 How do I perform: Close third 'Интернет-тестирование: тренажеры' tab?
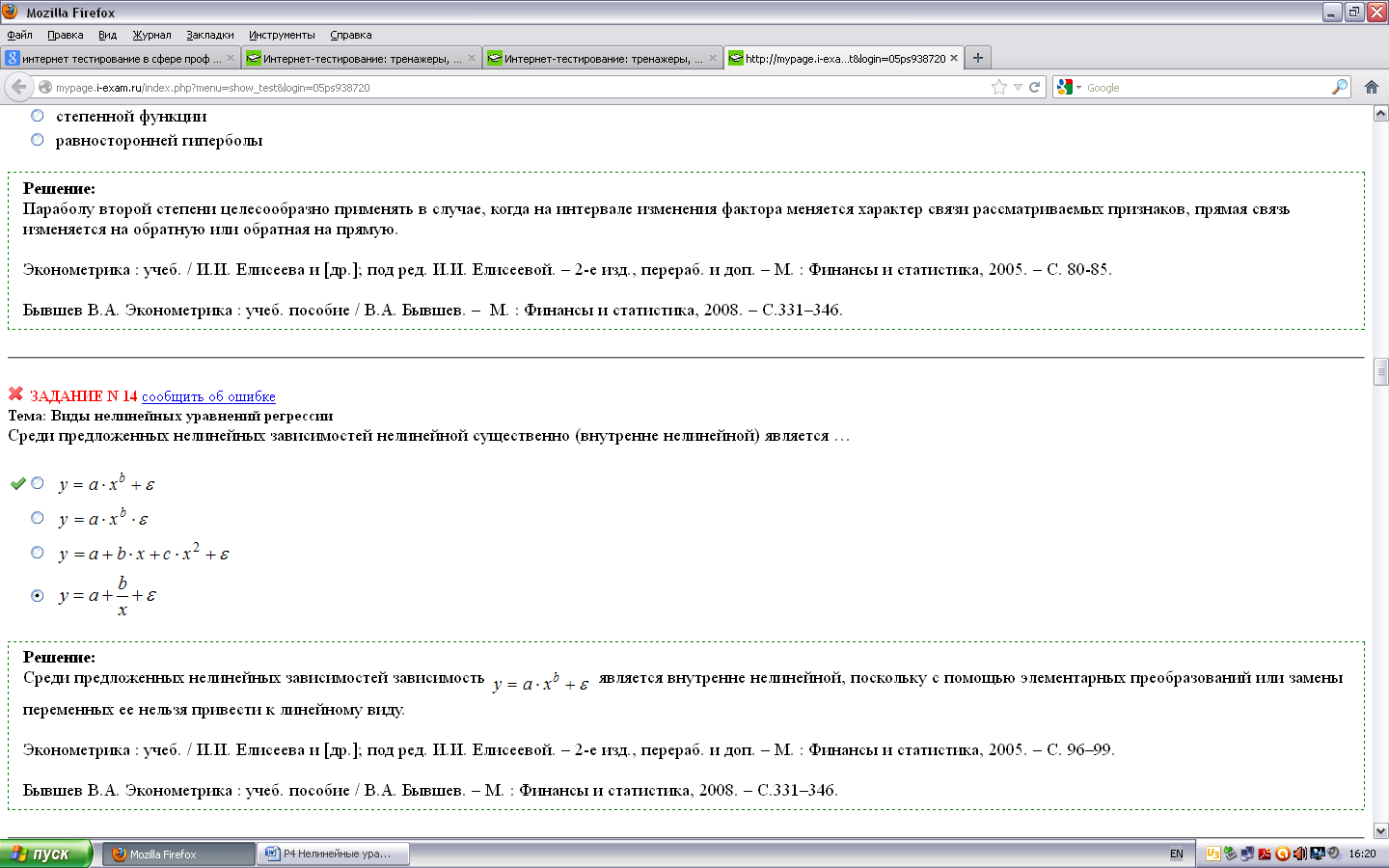click(x=713, y=58)
